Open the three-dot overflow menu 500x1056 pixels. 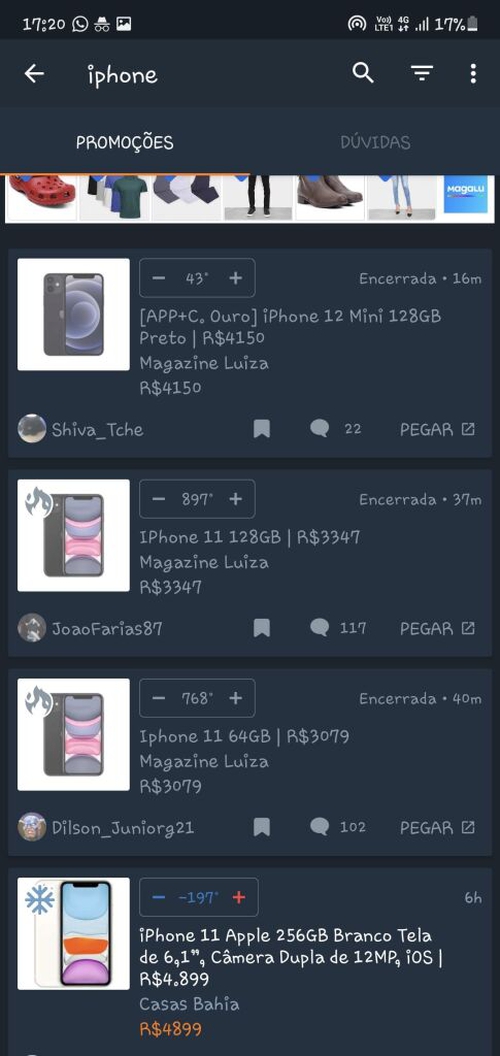(473, 73)
